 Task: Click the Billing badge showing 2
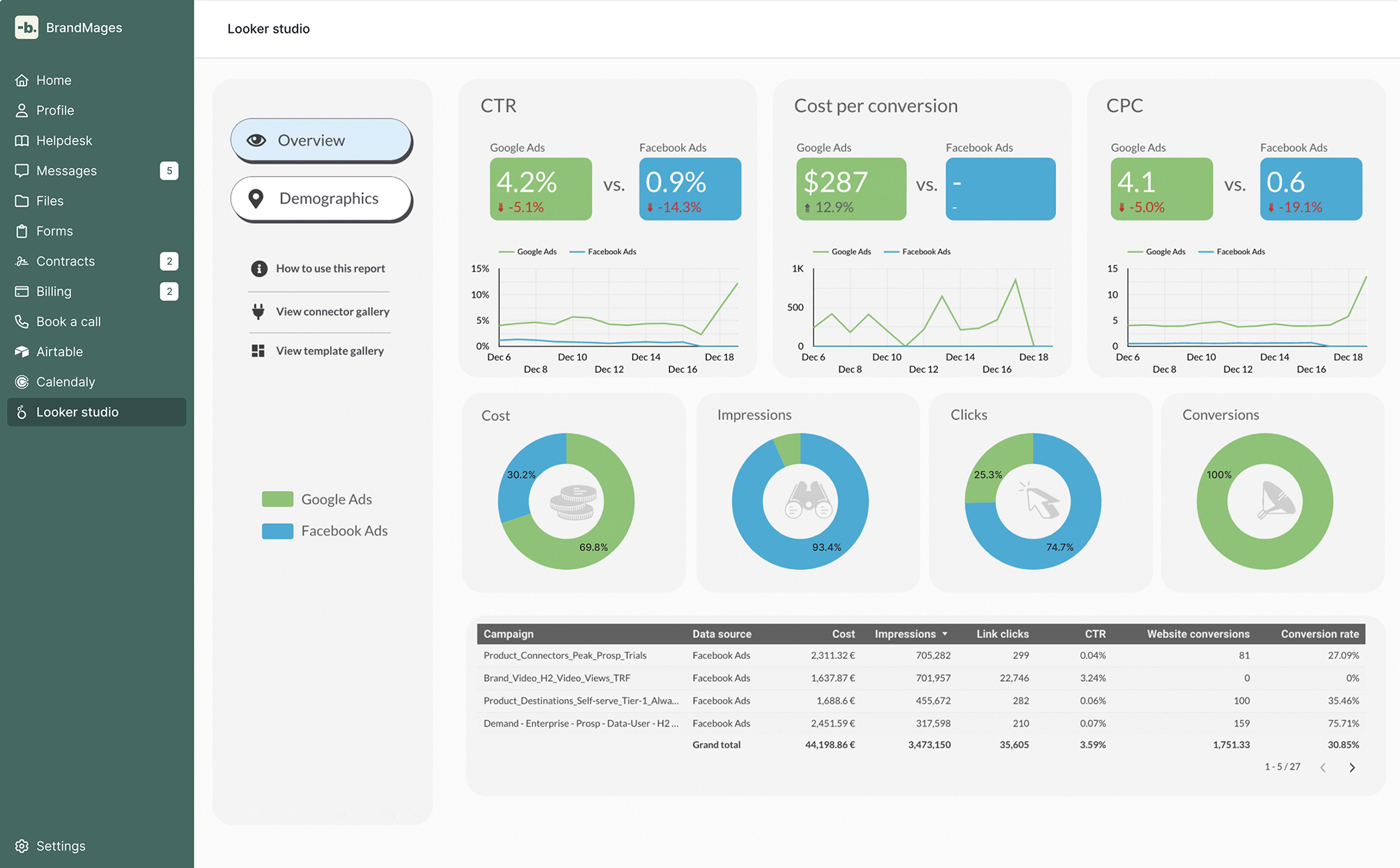(169, 291)
